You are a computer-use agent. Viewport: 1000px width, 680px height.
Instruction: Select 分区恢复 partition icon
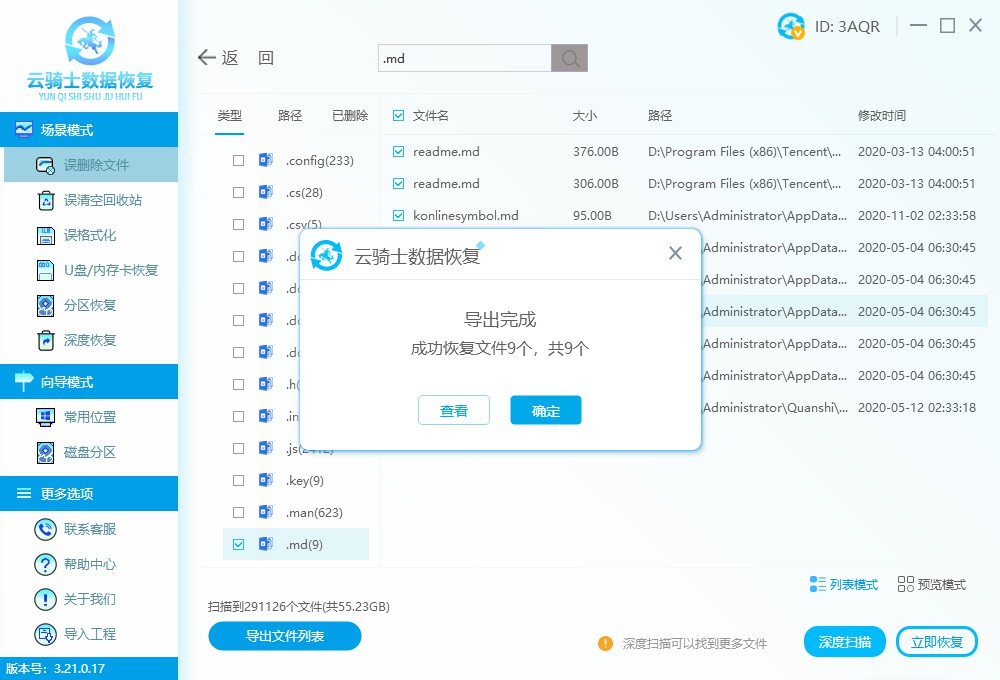click(x=45, y=306)
